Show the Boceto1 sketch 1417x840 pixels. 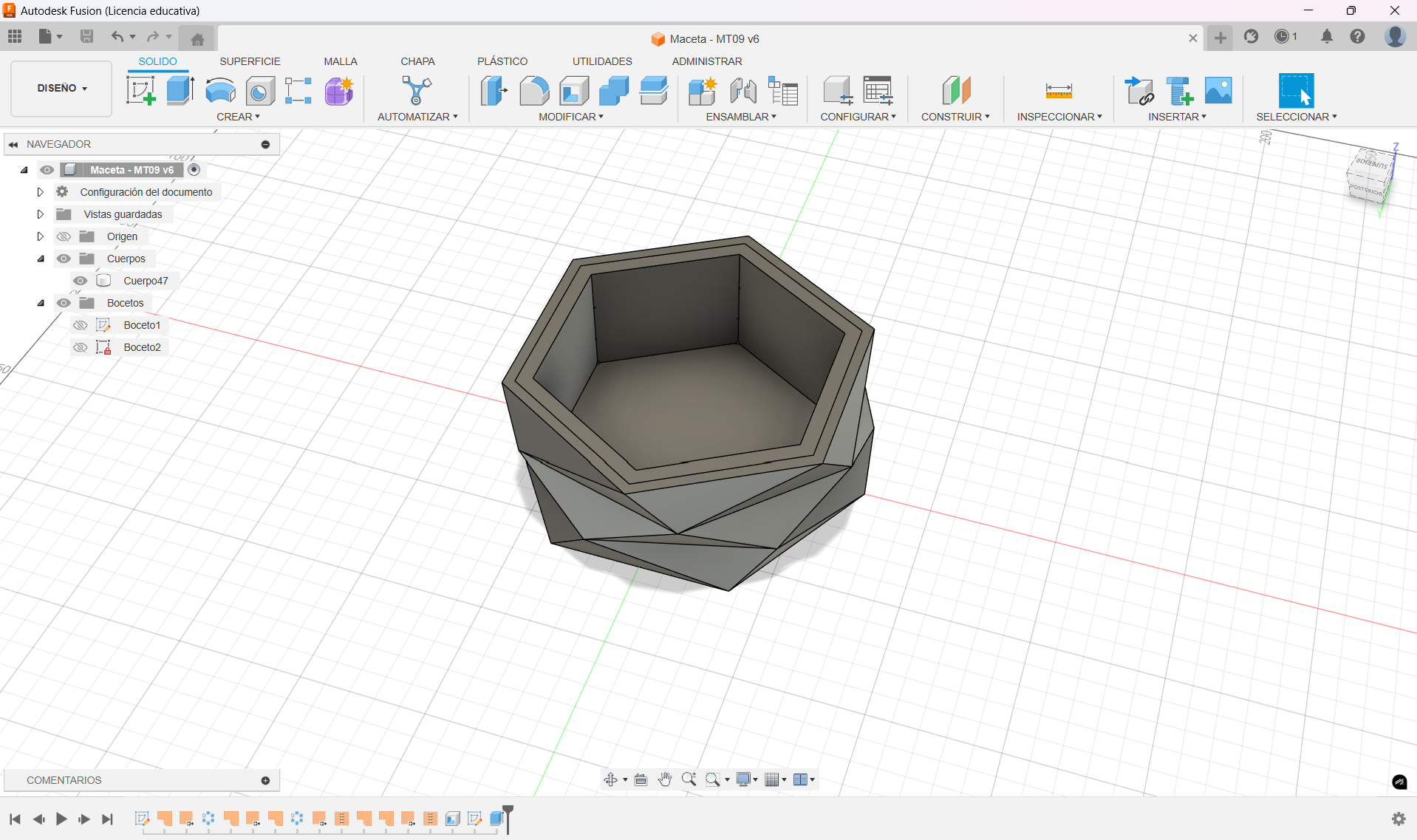click(80, 325)
